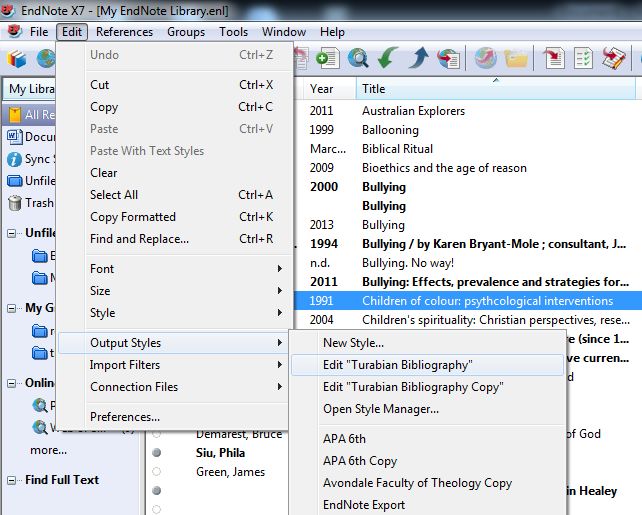
Task: Click the Find Full Text globe-page icon
Action: click(449, 59)
